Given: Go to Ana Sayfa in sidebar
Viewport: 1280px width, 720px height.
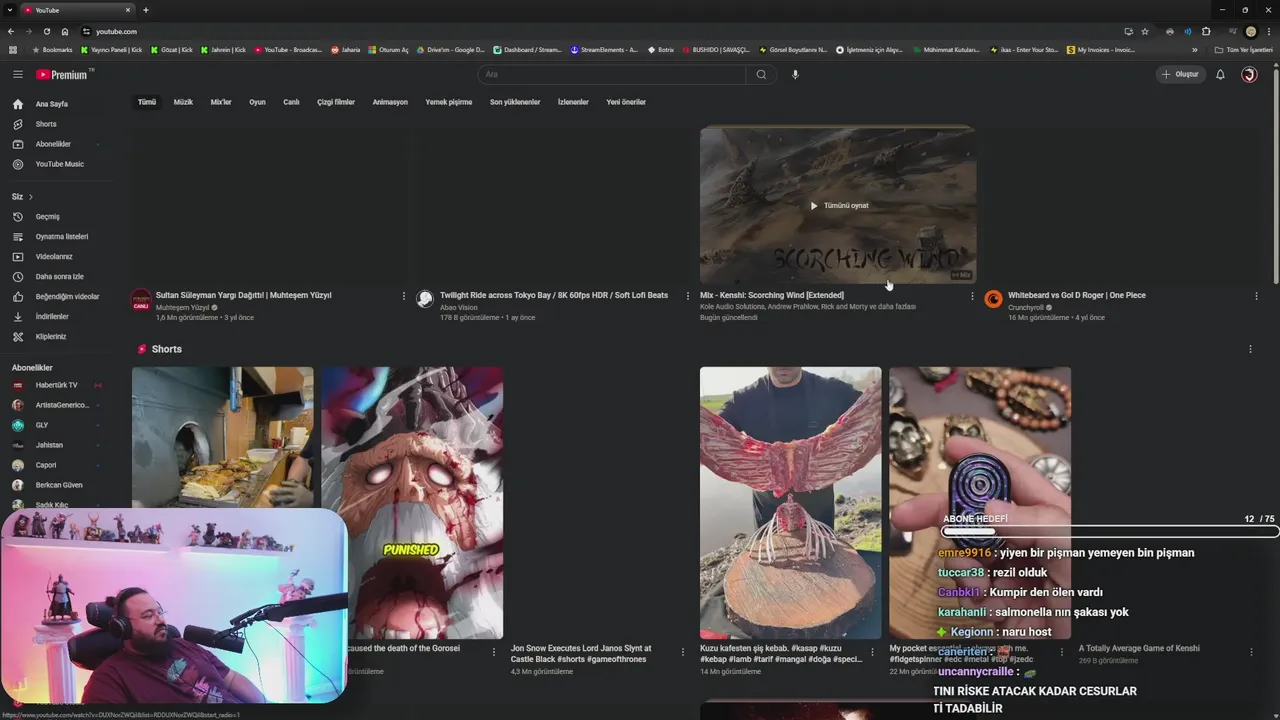Looking at the screenshot, I should (60, 104).
